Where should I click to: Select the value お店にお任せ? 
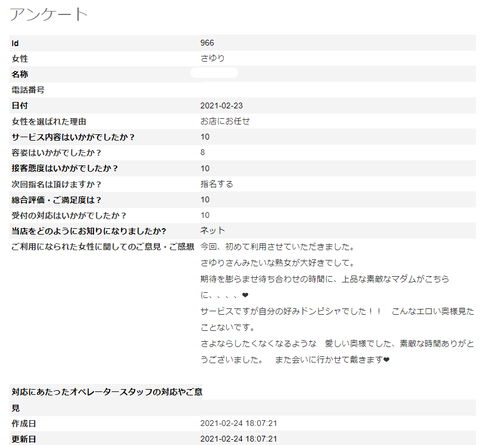tap(225, 121)
